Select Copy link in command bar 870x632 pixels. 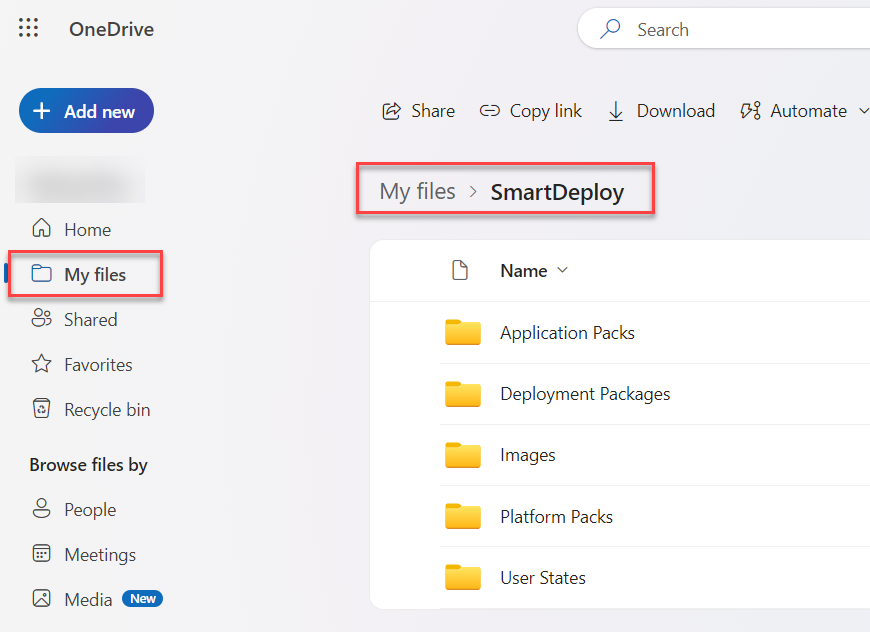(545, 111)
